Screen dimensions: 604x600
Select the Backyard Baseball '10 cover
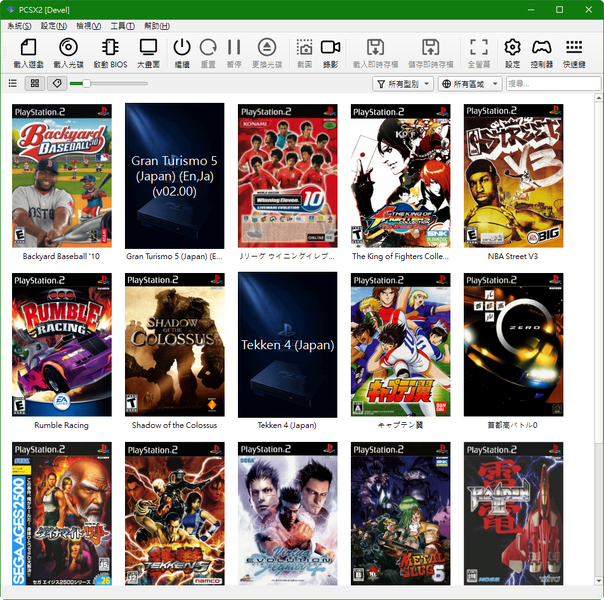pyautogui.click(x=62, y=176)
